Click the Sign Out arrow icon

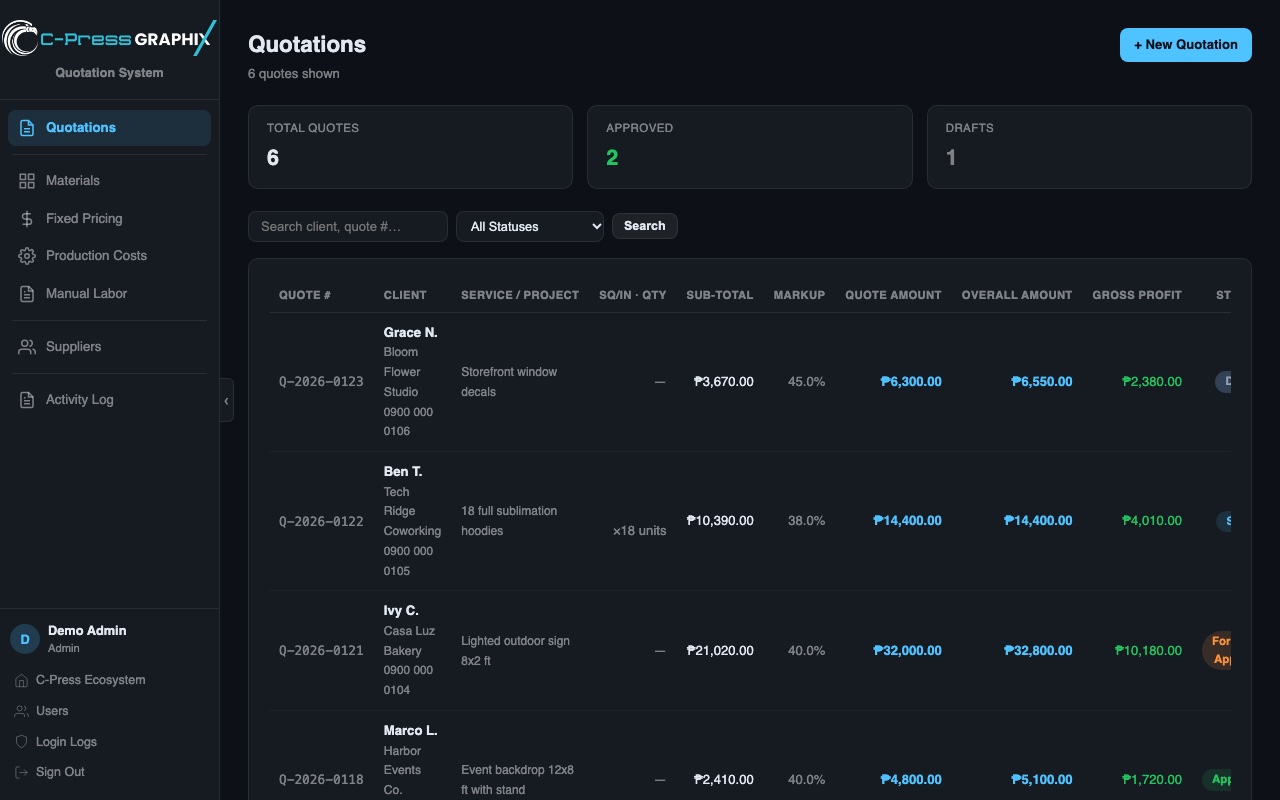(22, 772)
